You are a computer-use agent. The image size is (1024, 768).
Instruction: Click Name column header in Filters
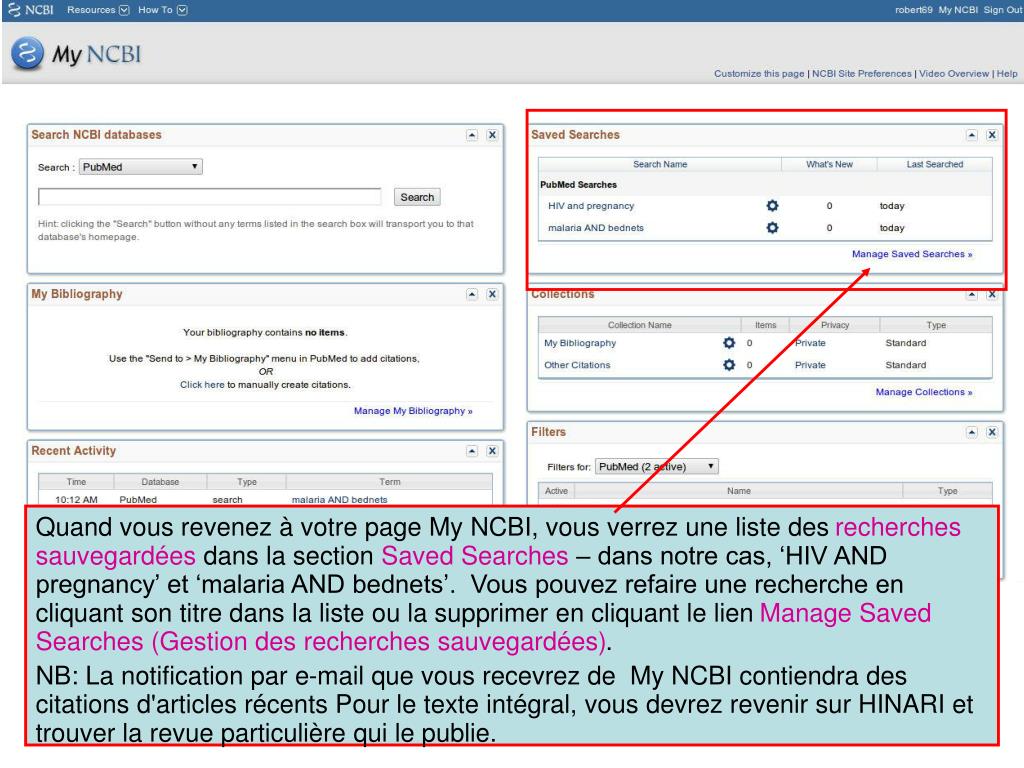point(739,491)
